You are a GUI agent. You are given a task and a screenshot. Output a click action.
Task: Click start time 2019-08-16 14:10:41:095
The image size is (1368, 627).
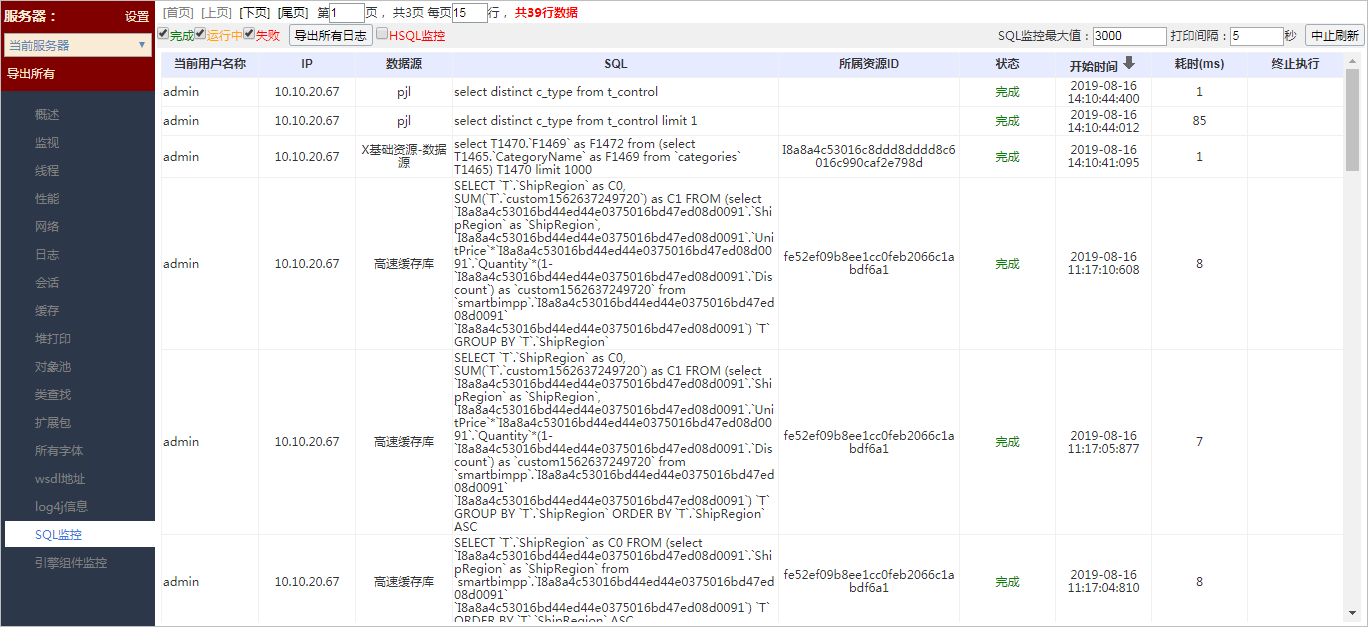(1103, 156)
